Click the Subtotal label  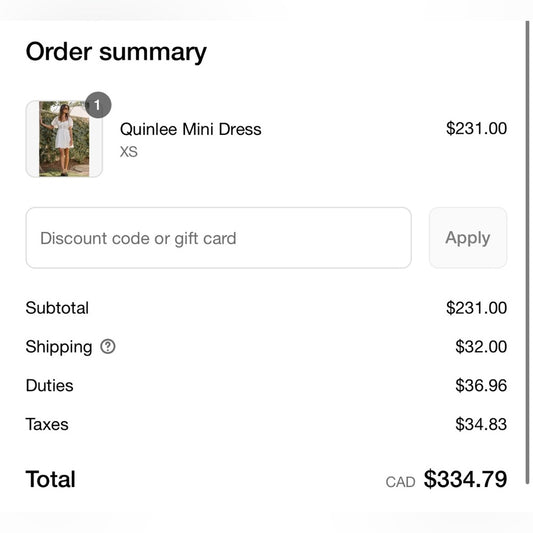coord(57,308)
